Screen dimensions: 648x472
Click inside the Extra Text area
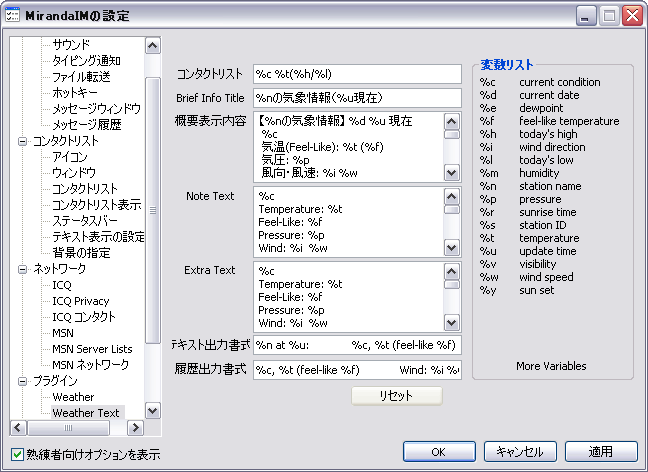pos(348,297)
